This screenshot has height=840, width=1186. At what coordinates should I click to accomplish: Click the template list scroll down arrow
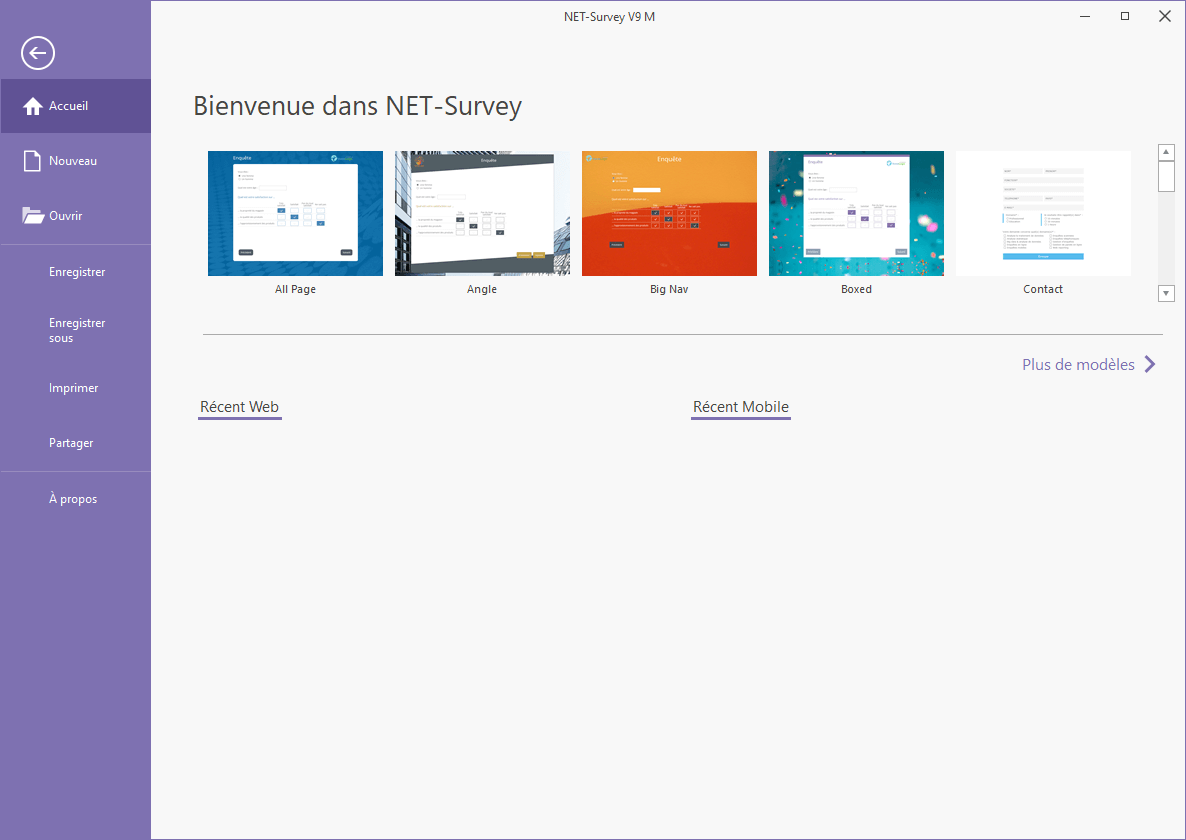pyautogui.click(x=1166, y=293)
